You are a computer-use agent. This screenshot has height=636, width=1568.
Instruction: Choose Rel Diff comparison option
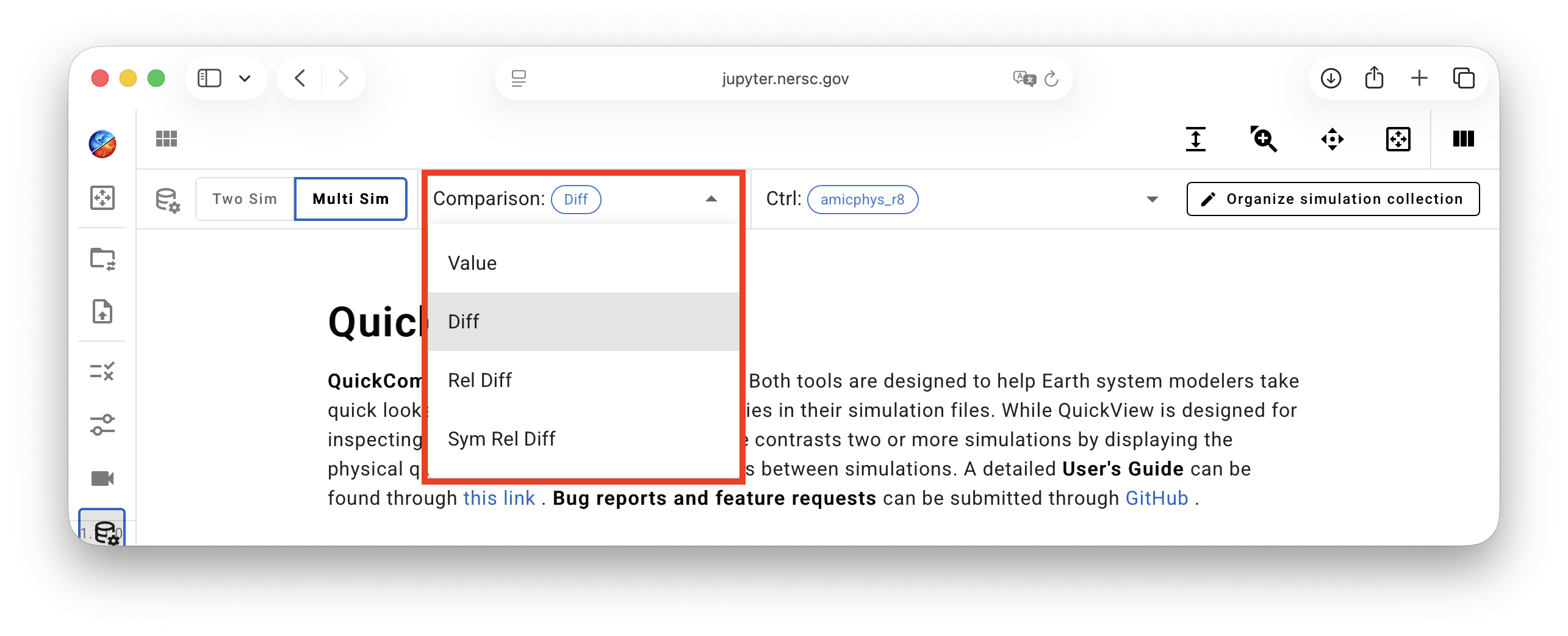point(584,380)
